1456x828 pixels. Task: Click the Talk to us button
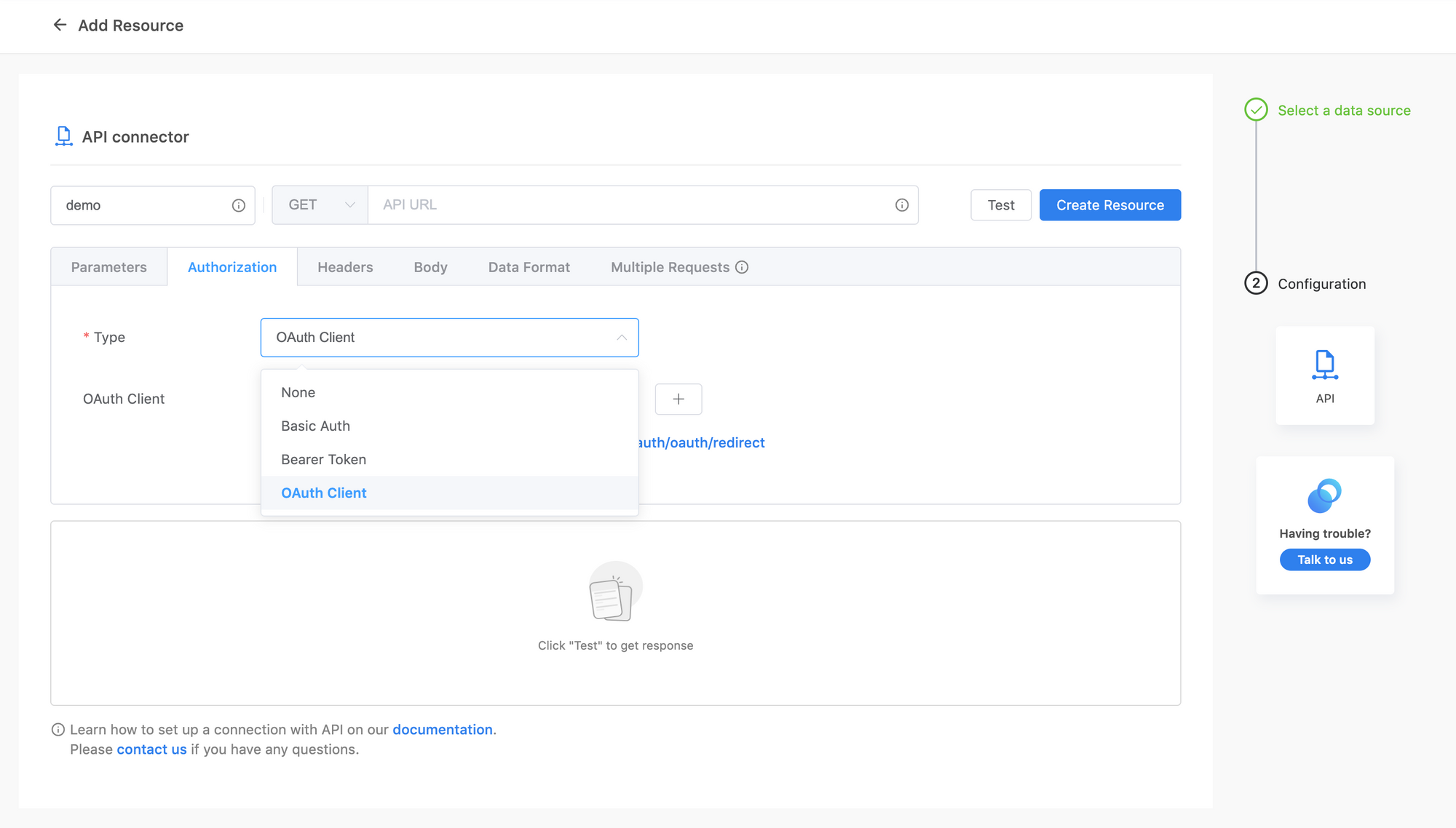(x=1324, y=560)
